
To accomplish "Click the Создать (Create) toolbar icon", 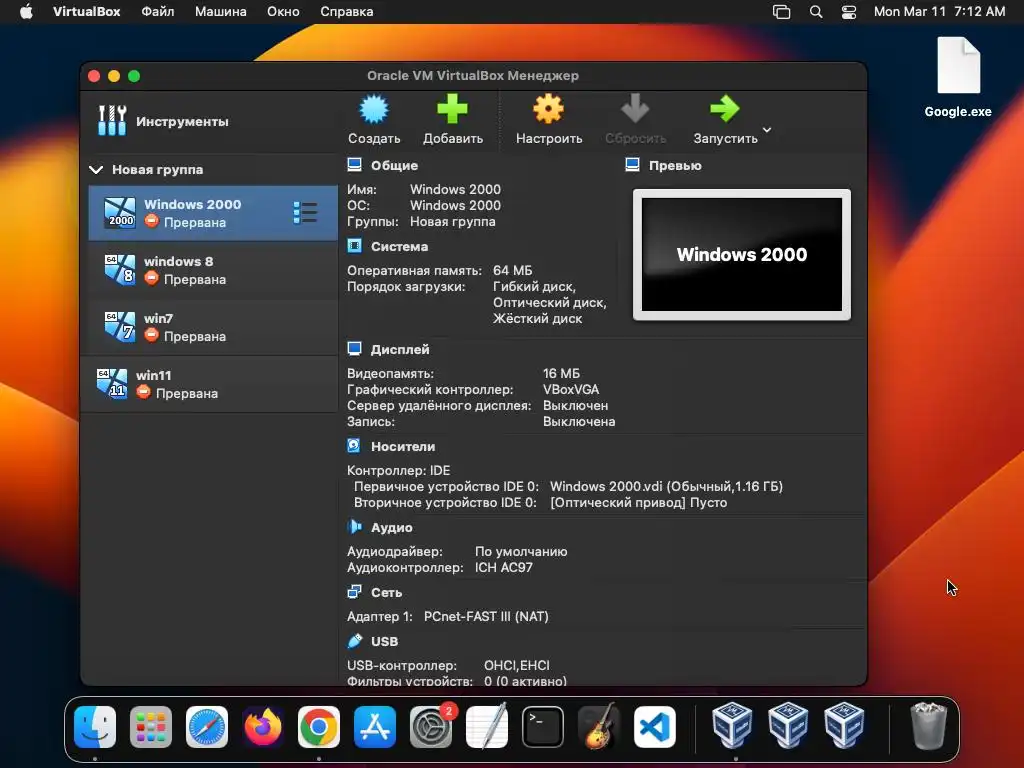I will coord(374,109).
